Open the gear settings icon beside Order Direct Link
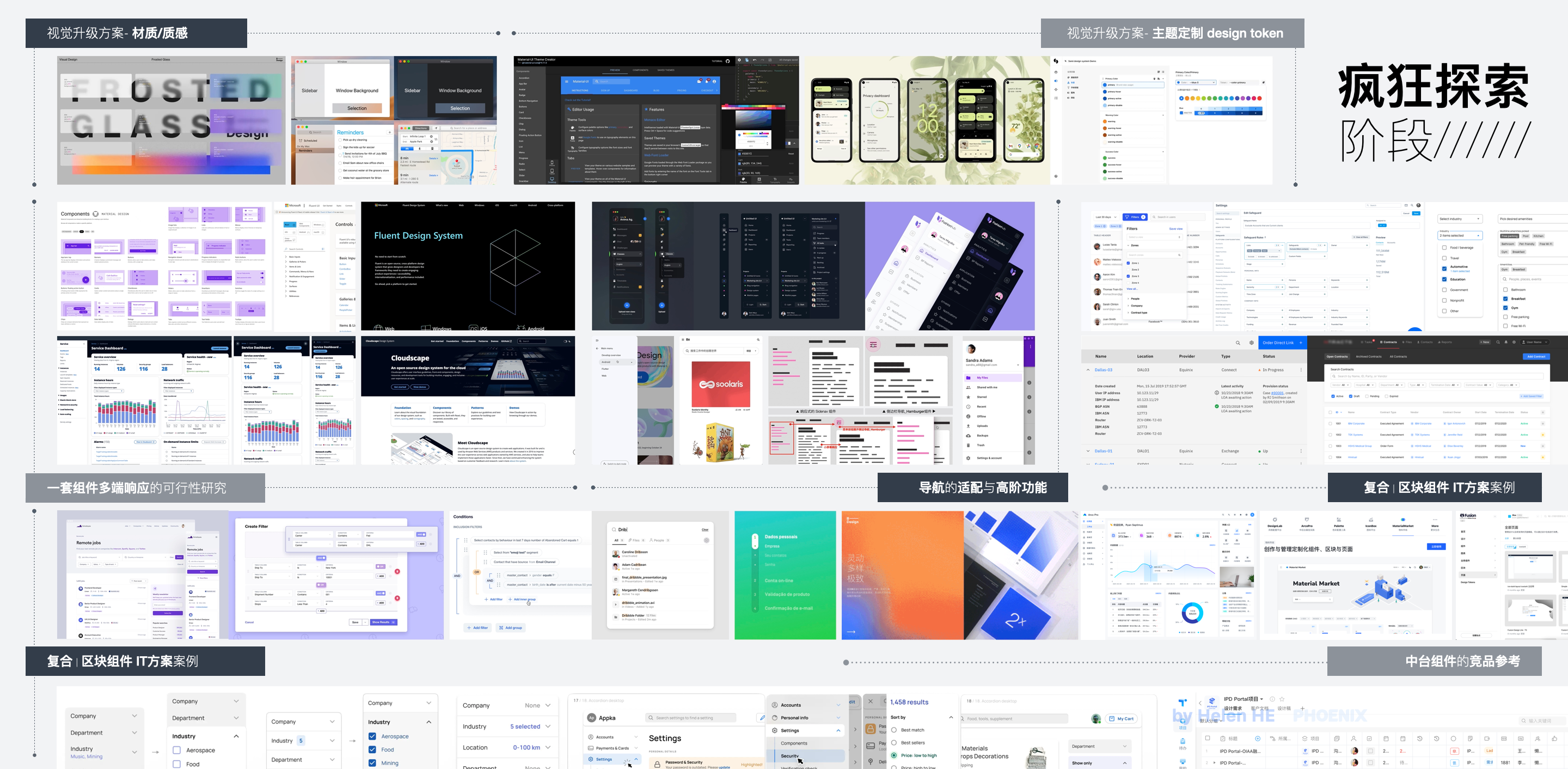1568x769 pixels. [x=1252, y=343]
